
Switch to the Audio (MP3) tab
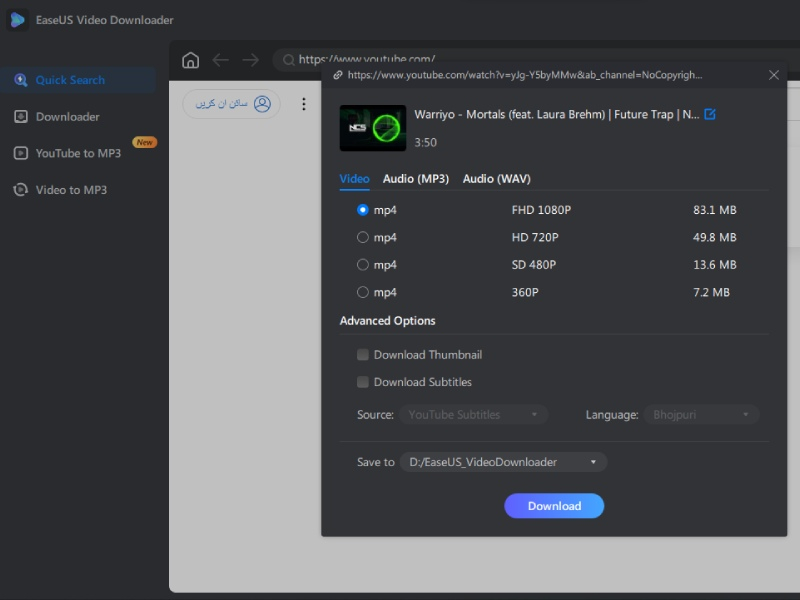point(415,179)
